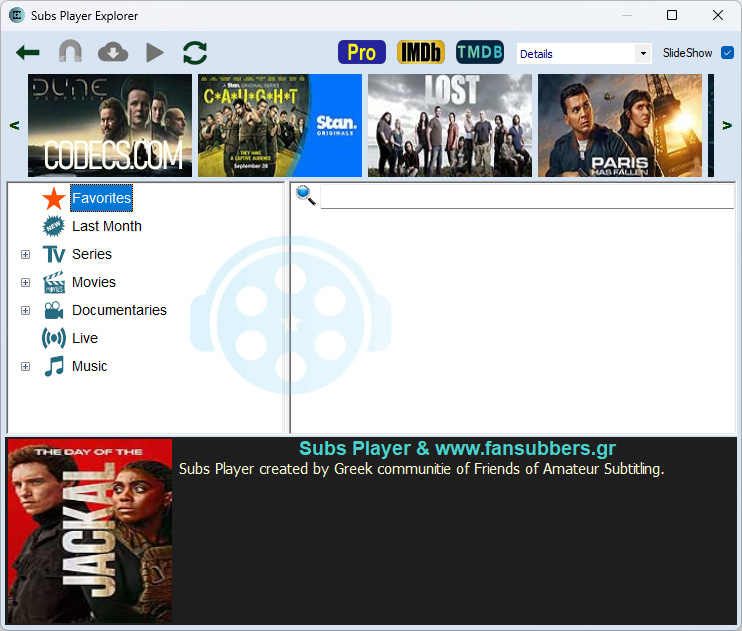Click the Movies clapperboard icon
Viewport: 742px width, 631px height.
tap(53, 282)
